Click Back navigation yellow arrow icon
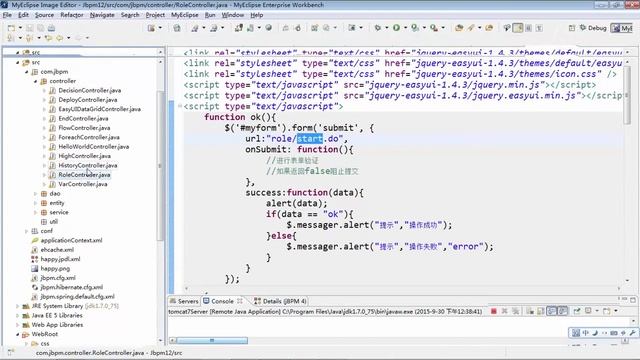 59,38
